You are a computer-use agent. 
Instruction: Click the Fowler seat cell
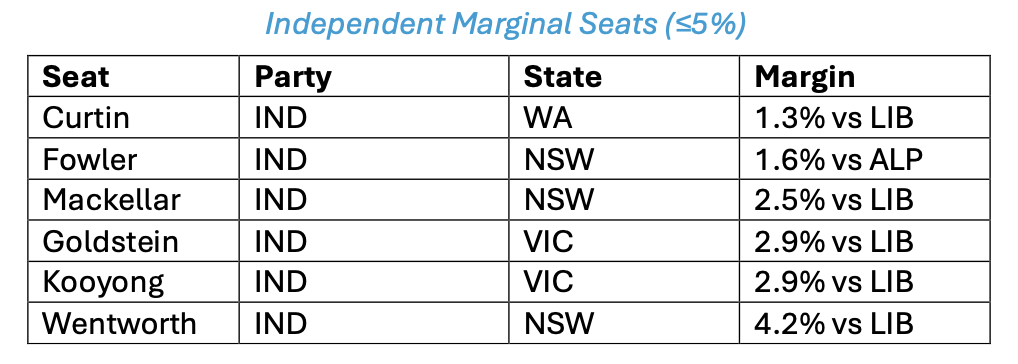coord(133,159)
